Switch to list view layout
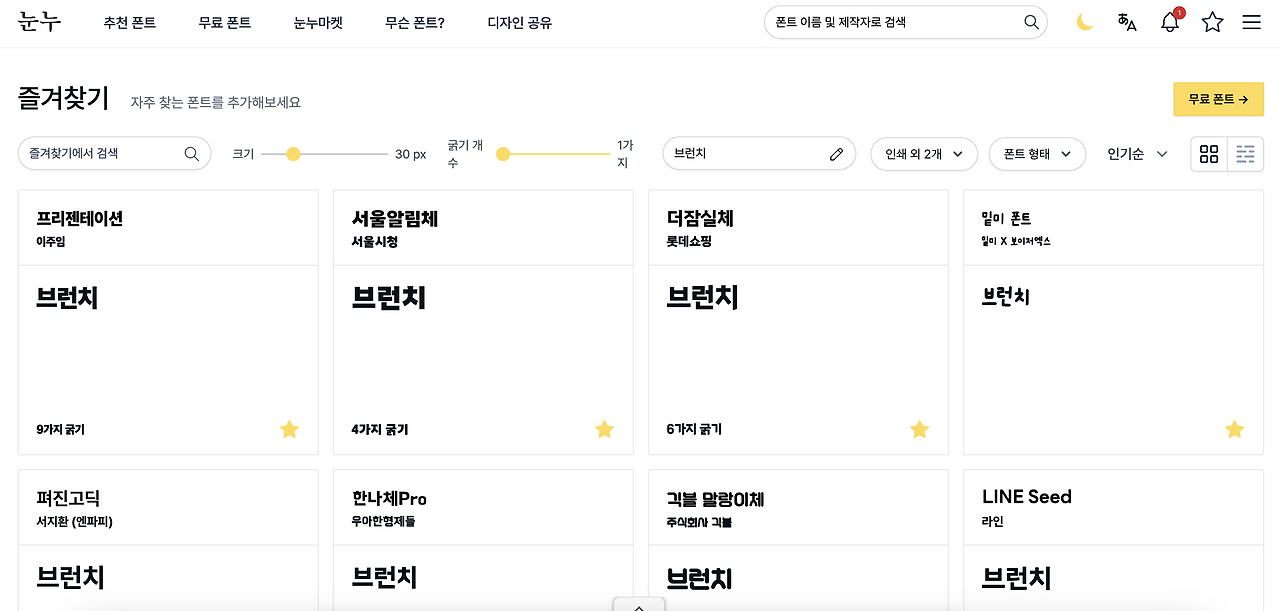The width and height of the screenshot is (1280, 611). 1245,154
